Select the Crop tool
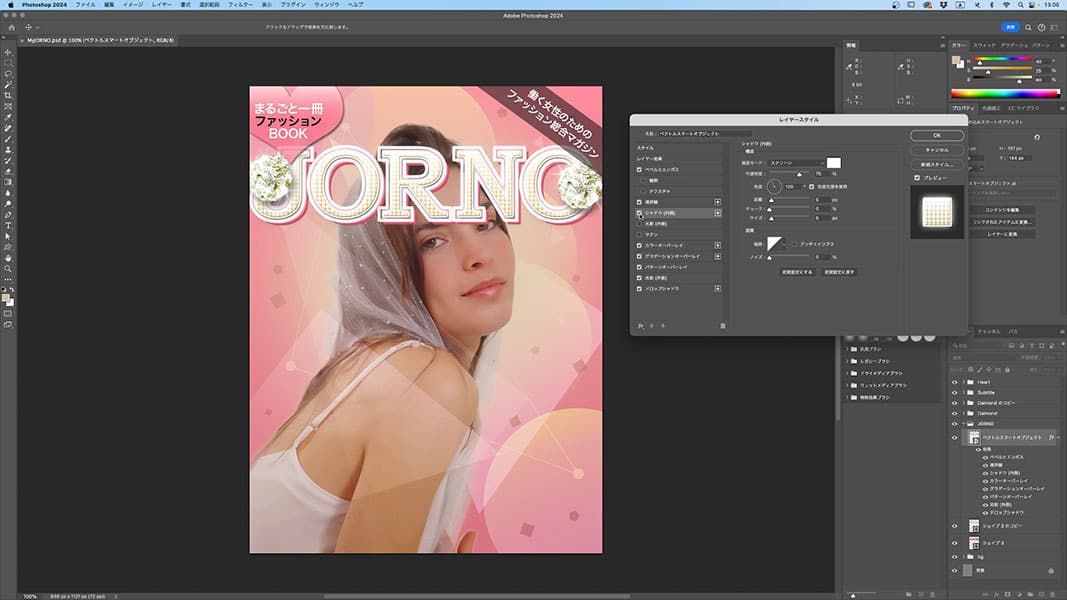The image size is (1067, 600). pyautogui.click(x=8, y=95)
